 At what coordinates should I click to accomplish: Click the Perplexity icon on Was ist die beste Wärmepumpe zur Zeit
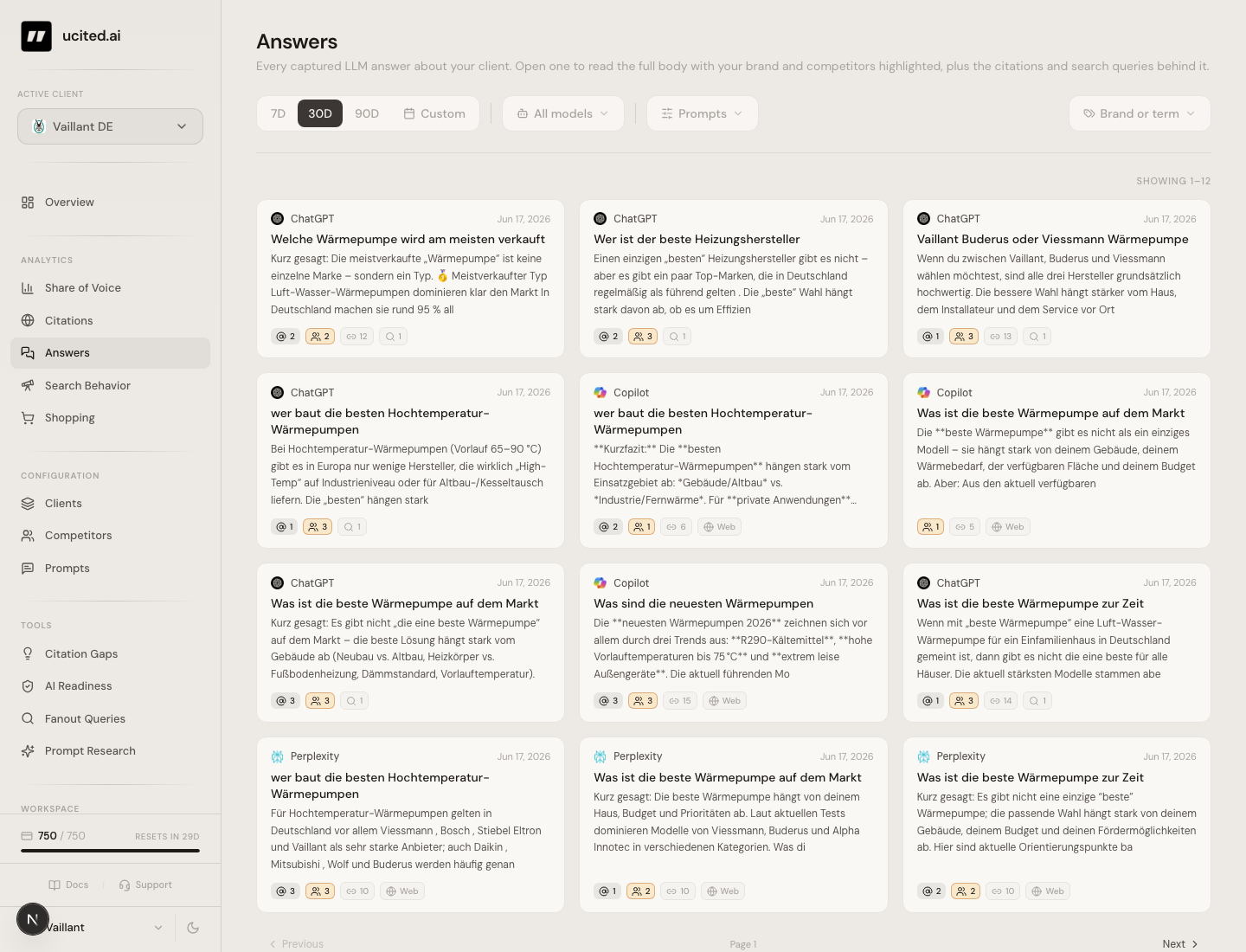click(x=923, y=756)
